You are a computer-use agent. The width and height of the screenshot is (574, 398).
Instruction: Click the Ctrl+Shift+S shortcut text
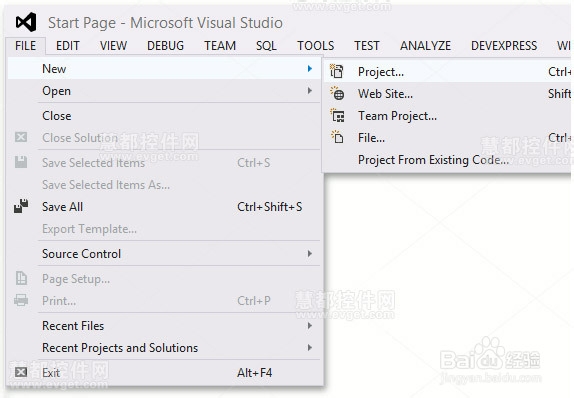point(270,207)
